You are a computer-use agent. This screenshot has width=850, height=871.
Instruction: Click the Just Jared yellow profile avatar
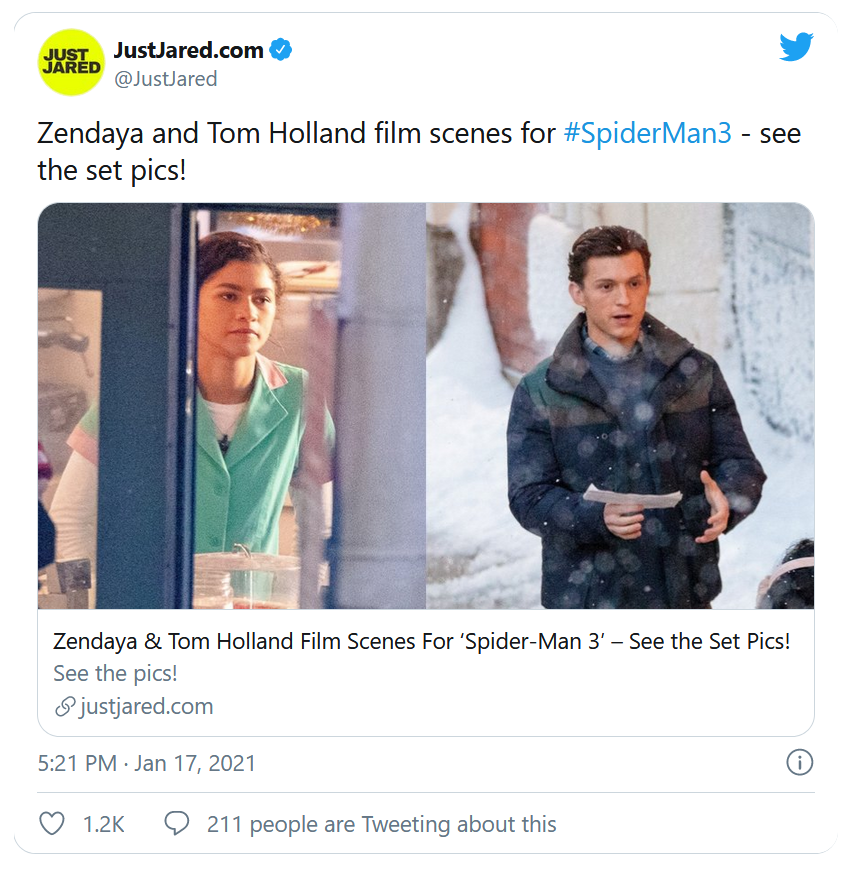tap(71, 63)
